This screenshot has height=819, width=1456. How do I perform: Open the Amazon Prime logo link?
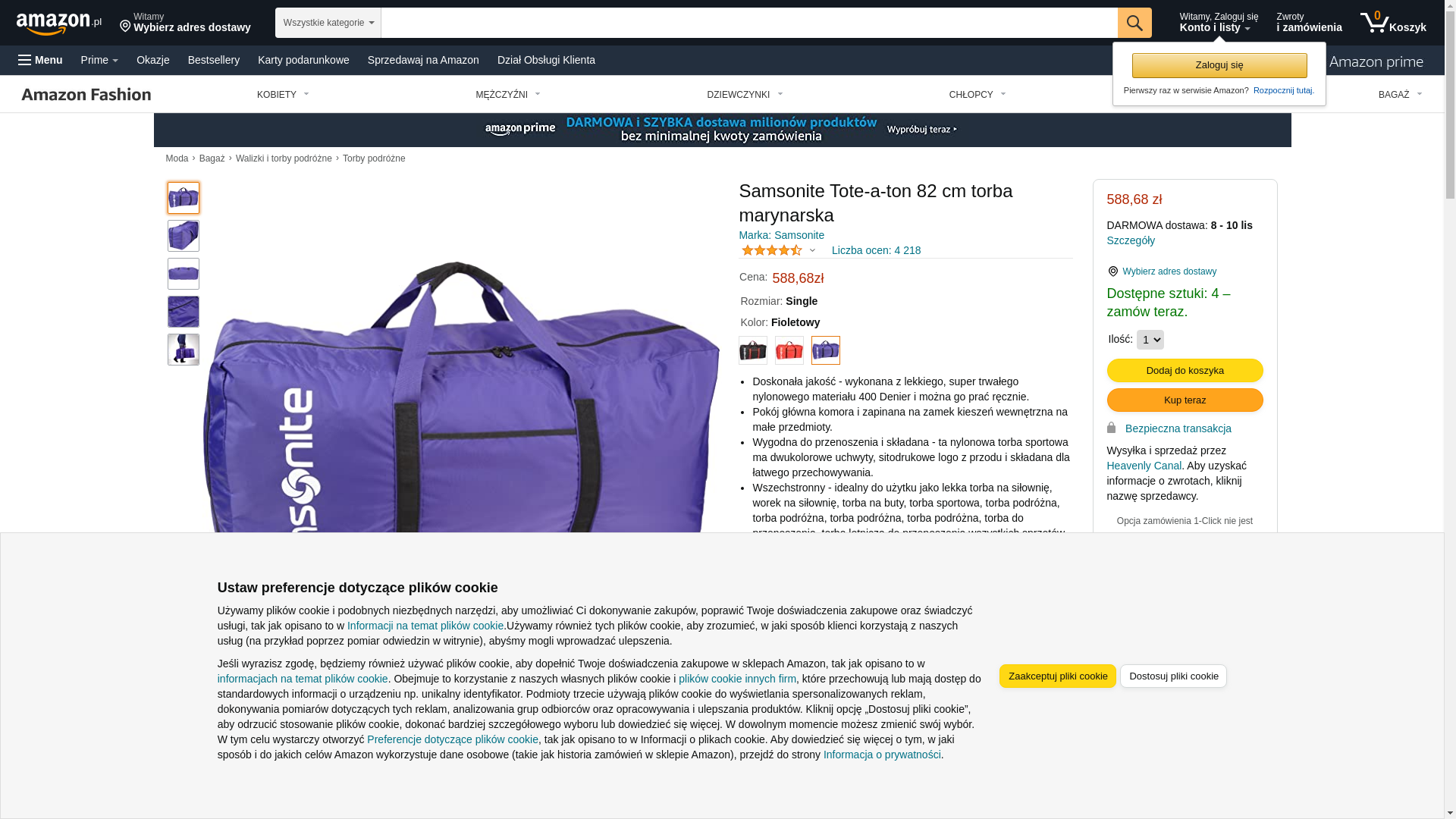click(x=1376, y=61)
